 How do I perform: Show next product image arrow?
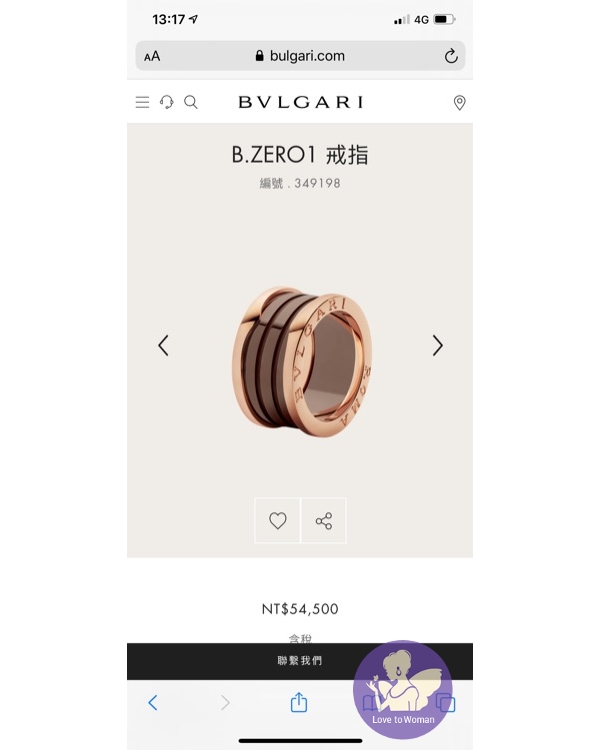click(437, 345)
